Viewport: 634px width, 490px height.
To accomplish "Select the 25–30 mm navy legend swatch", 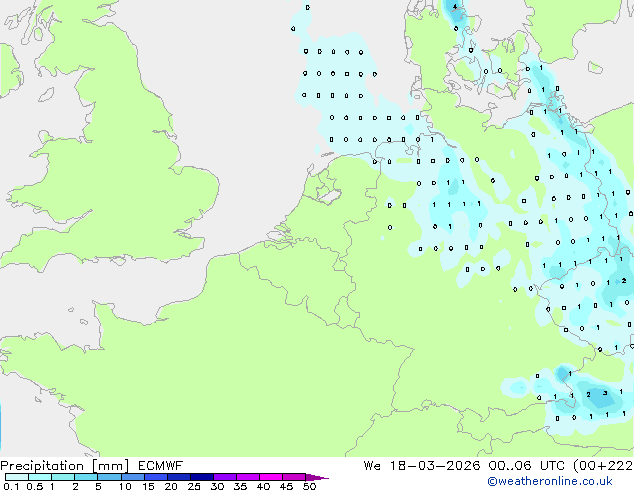I will 201,477.
